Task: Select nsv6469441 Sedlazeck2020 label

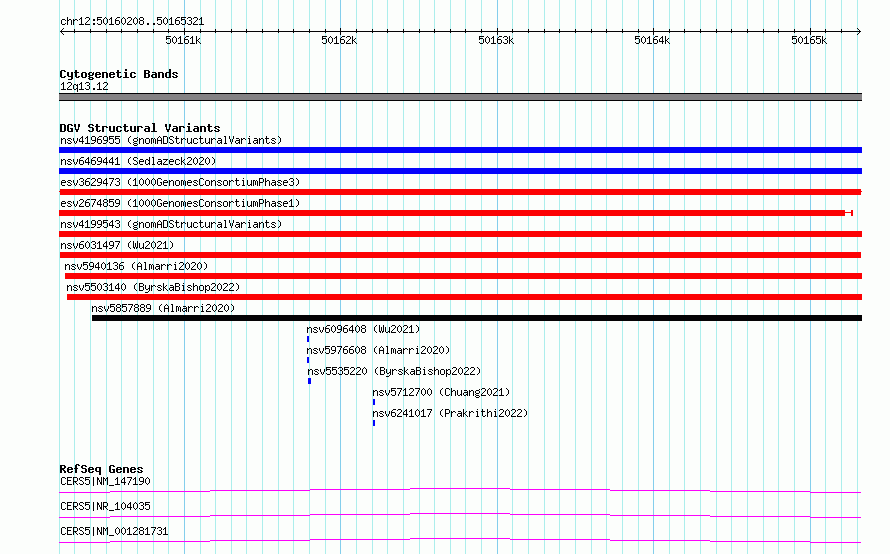Action: [x=138, y=161]
